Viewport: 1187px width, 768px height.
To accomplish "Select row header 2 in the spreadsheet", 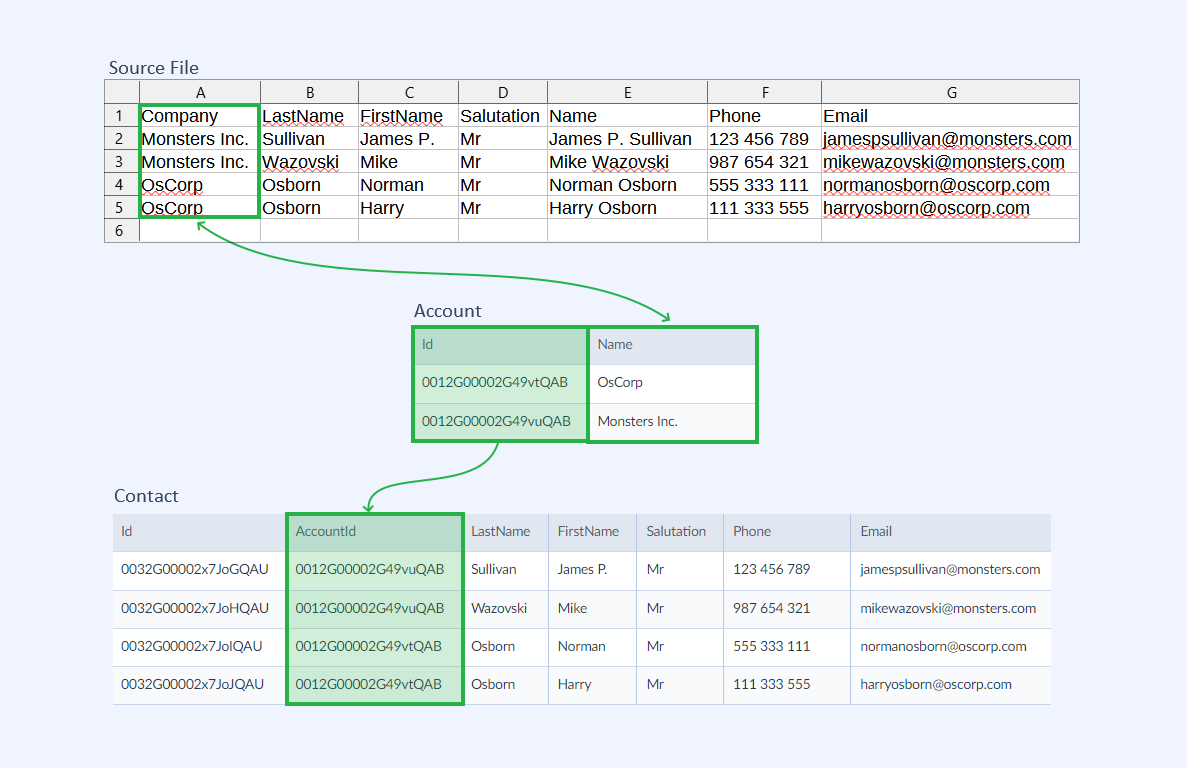I will pyautogui.click(x=122, y=139).
